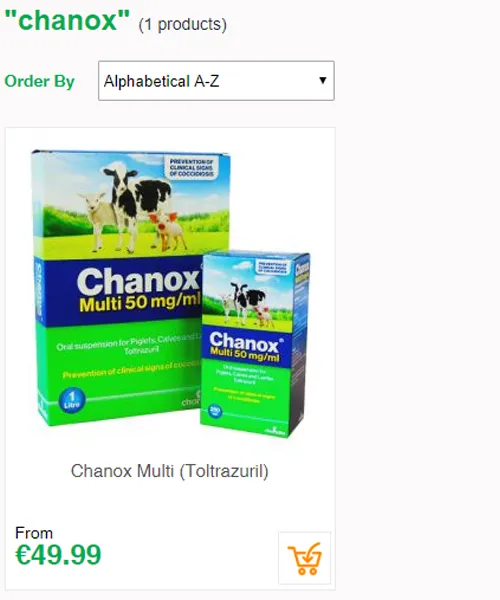The width and height of the screenshot is (500, 600).
Task: Click the piglet picture on the large box
Action: tap(168, 231)
